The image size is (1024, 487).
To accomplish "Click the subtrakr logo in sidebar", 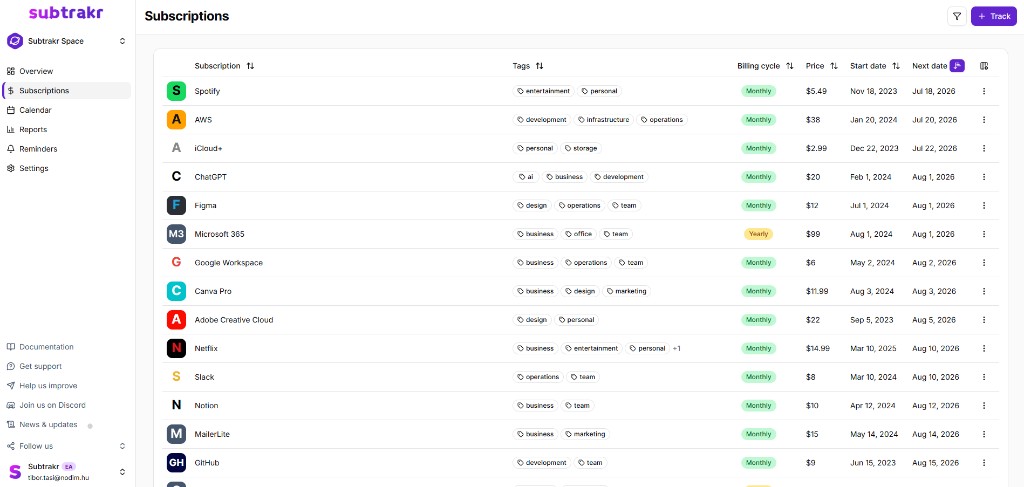I will (x=66, y=12).
